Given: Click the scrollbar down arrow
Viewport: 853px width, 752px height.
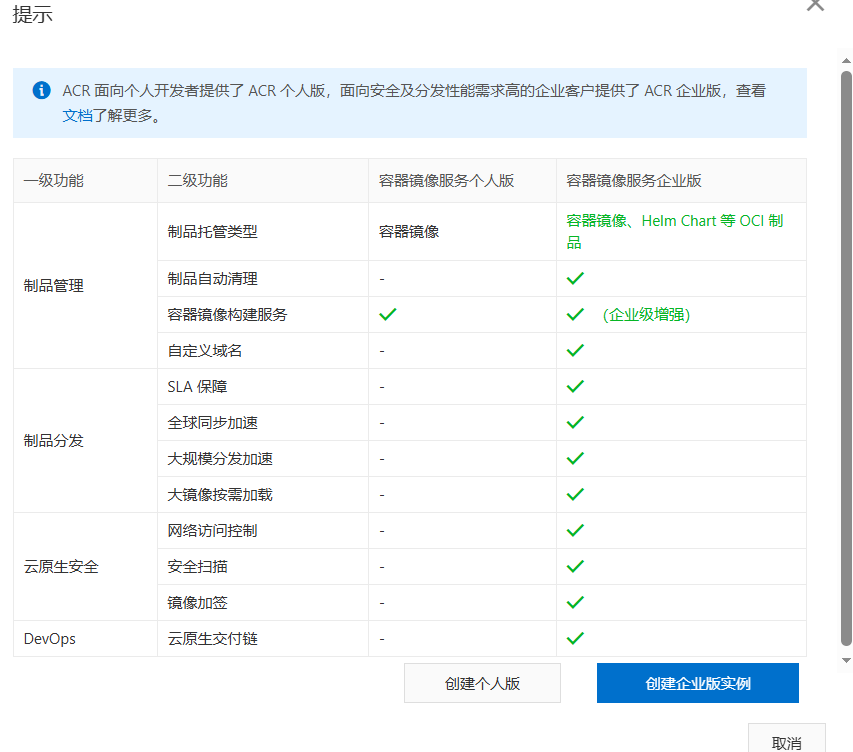Looking at the screenshot, I should click(846, 660).
